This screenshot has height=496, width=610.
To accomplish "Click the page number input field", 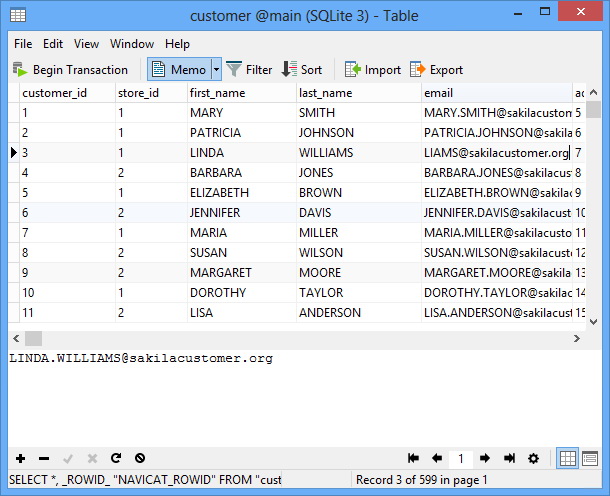I will coord(461,458).
